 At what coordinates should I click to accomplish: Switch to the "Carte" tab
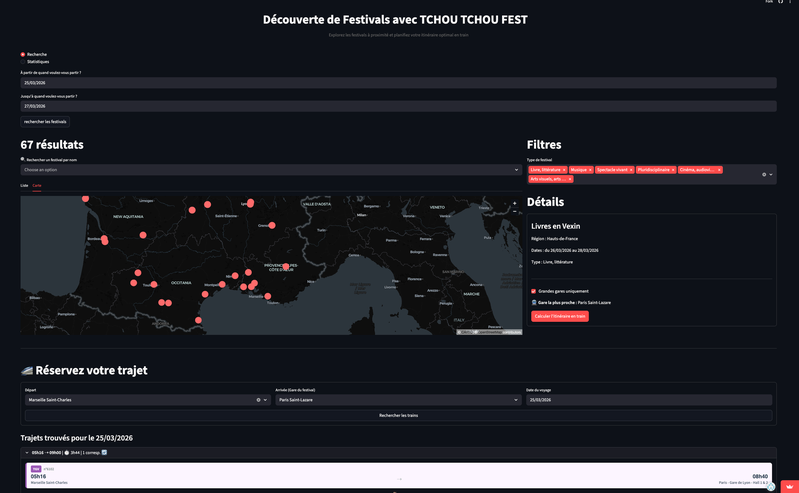(x=37, y=185)
